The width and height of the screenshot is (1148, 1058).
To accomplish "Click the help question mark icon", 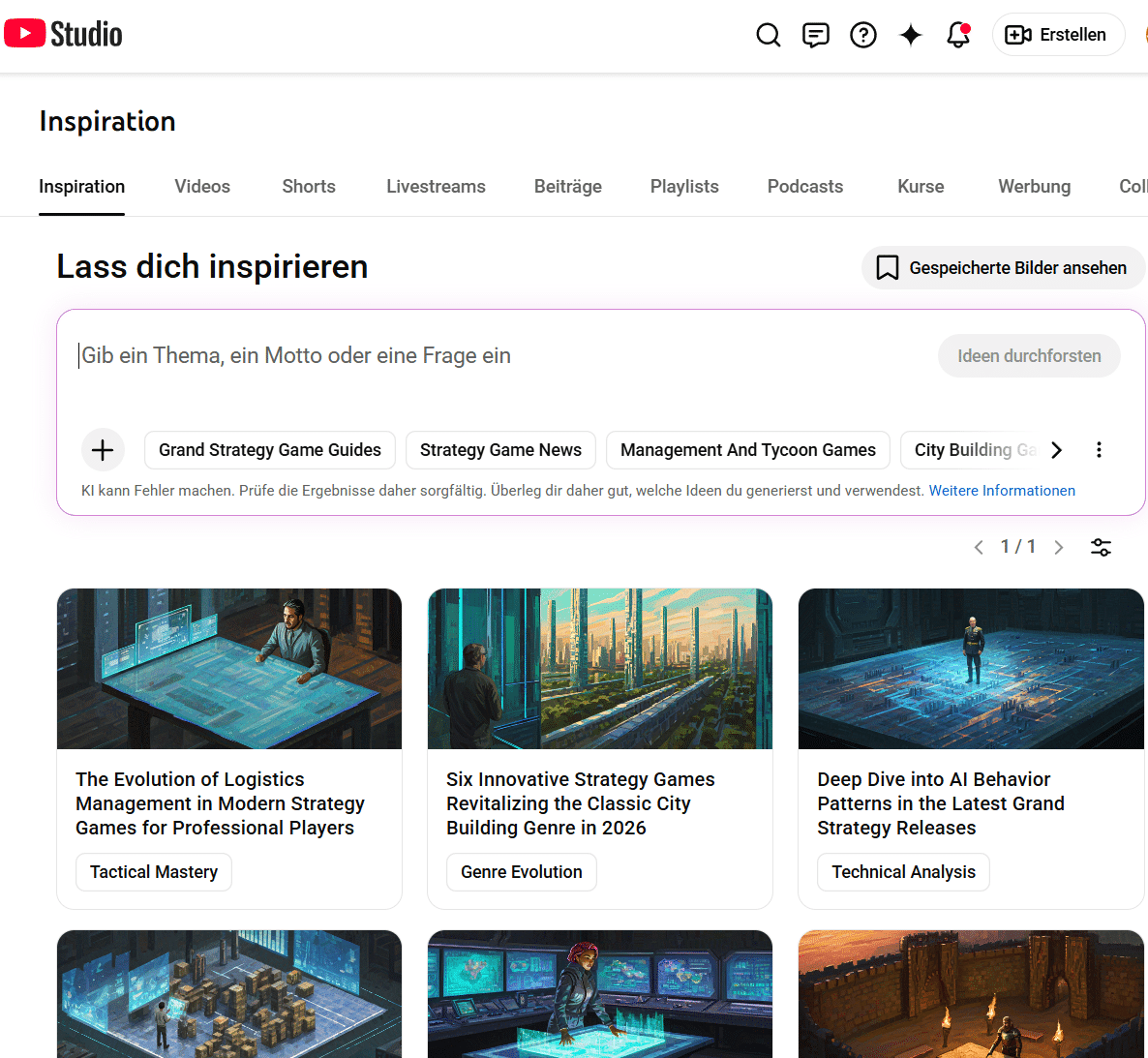I will (x=862, y=36).
